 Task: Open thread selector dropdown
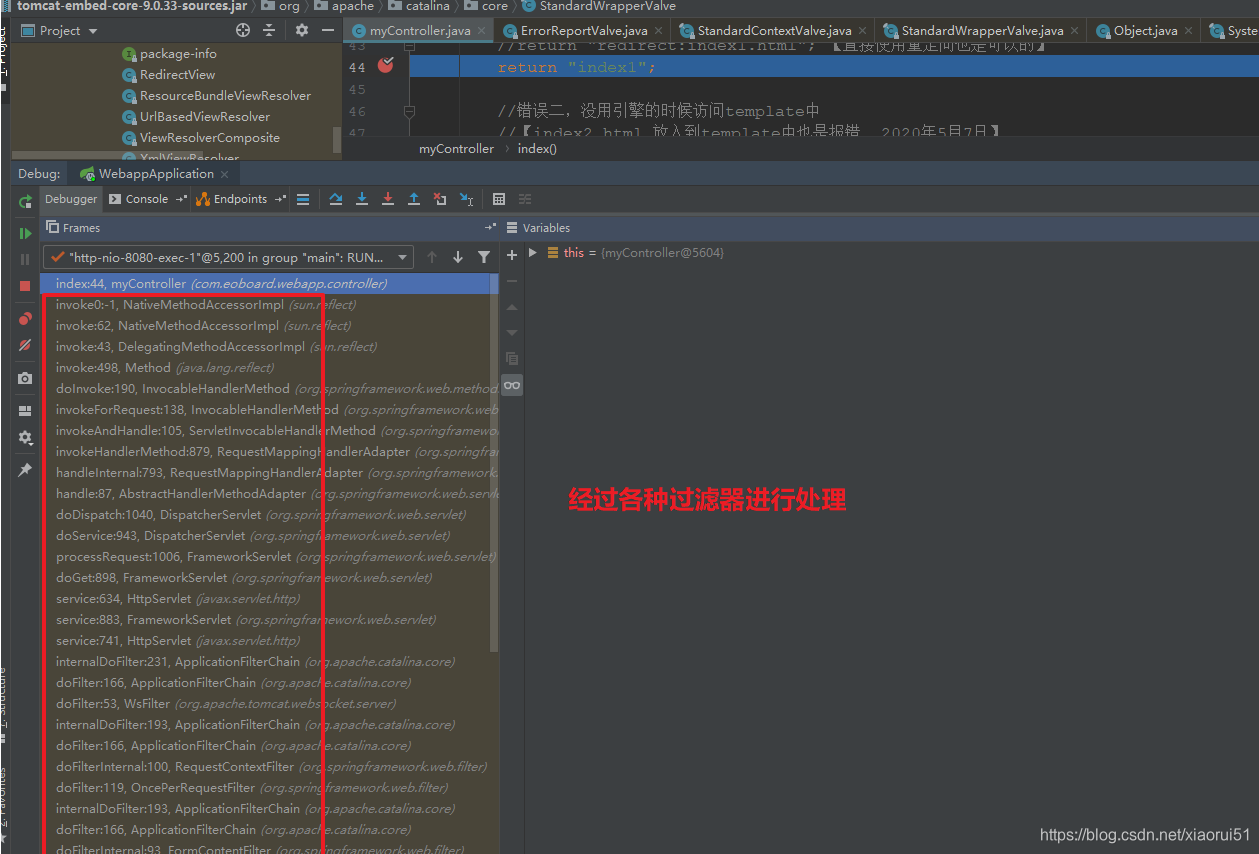tap(228, 257)
